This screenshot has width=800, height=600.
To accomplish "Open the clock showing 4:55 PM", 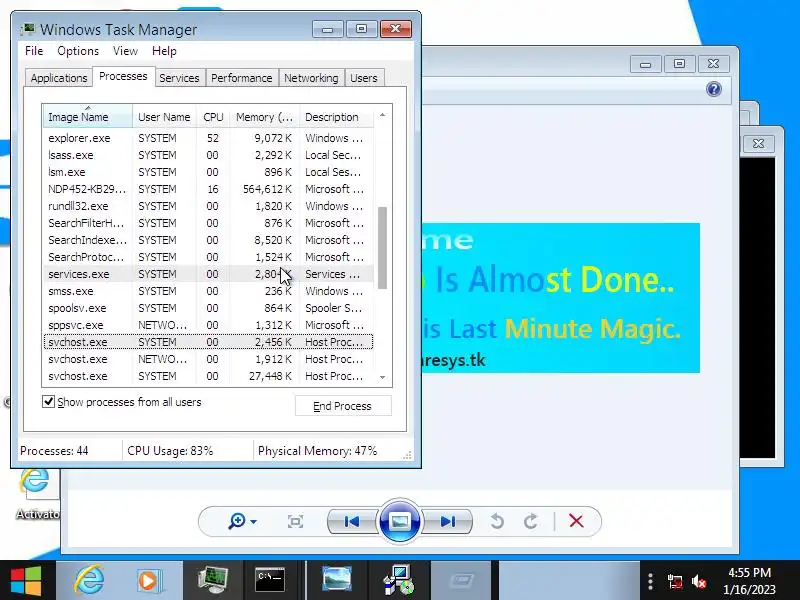I will pyautogui.click(x=749, y=581).
